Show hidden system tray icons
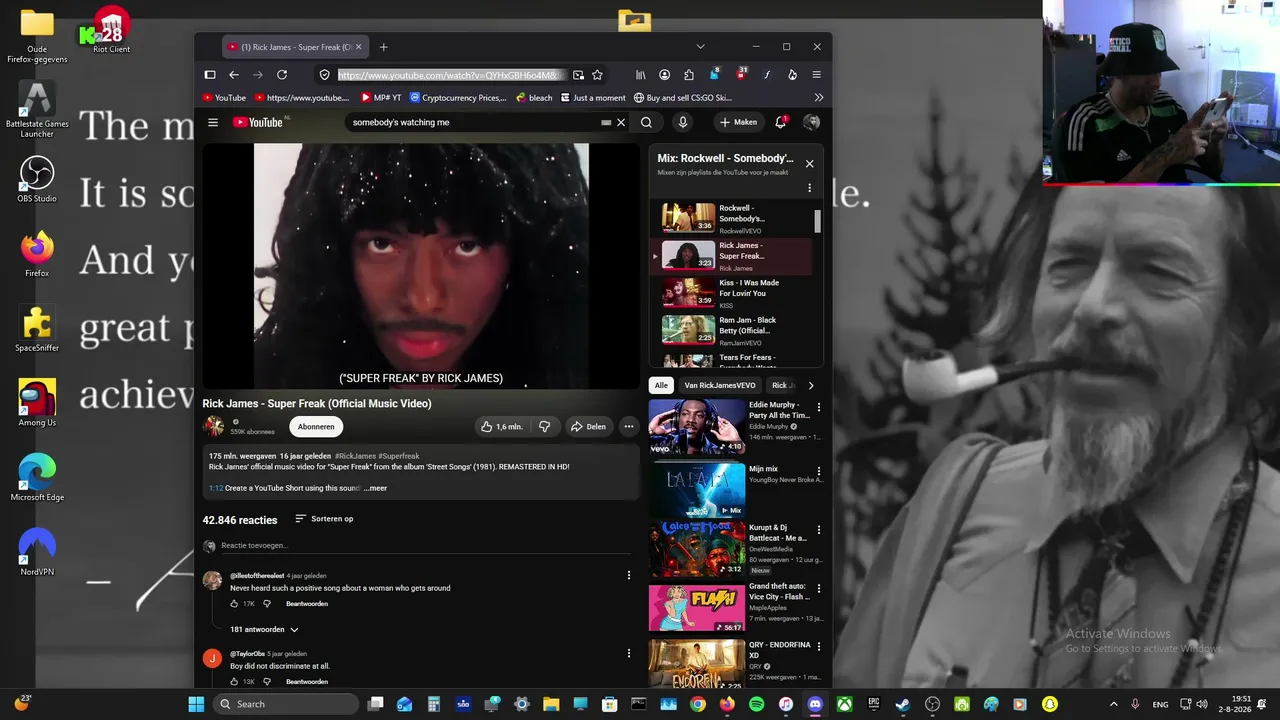 pyautogui.click(x=1113, y=704)
